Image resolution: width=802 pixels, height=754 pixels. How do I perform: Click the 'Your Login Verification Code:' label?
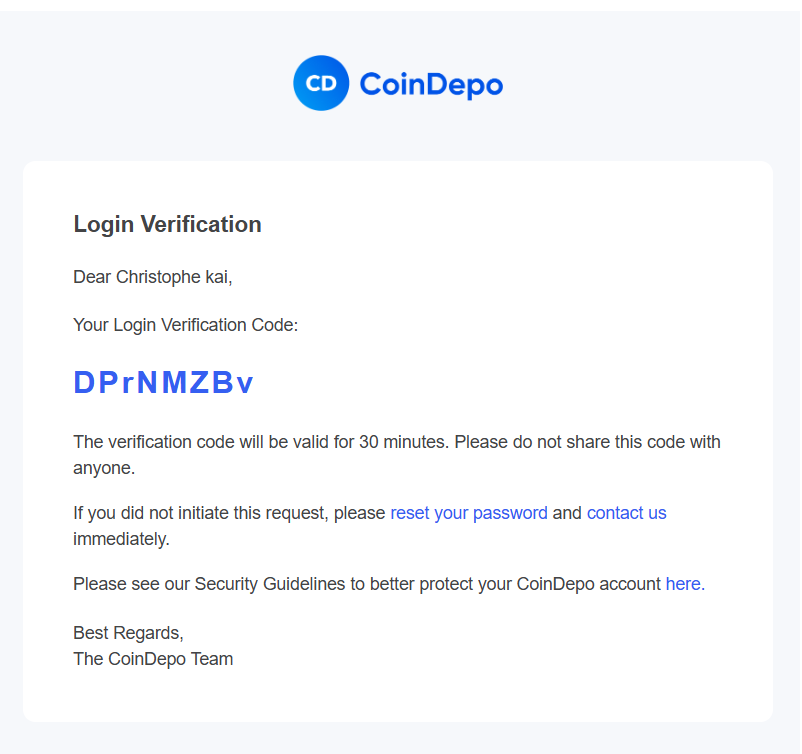(x=185, y=325)
